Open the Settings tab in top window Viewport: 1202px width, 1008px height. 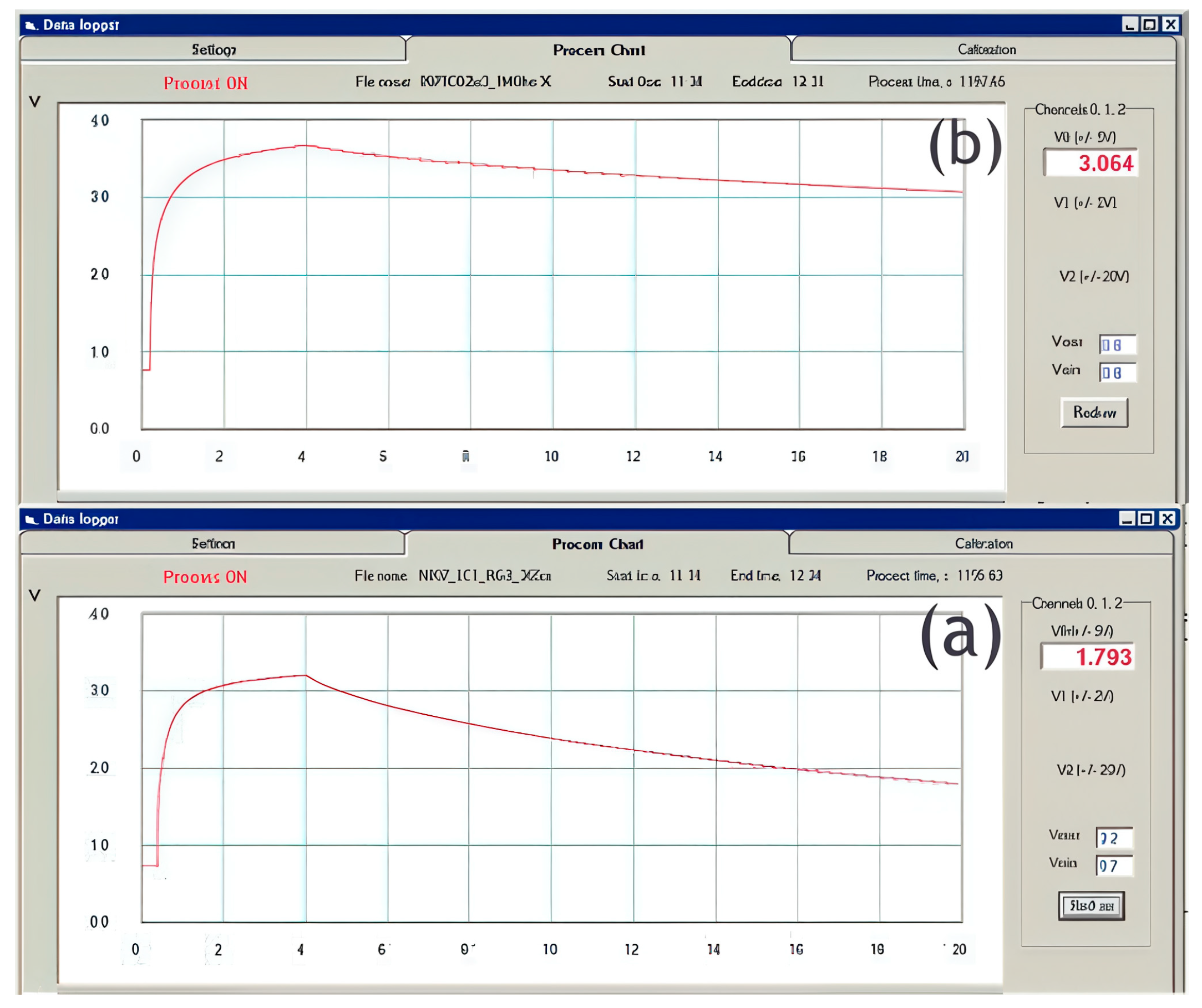[213, 50]
